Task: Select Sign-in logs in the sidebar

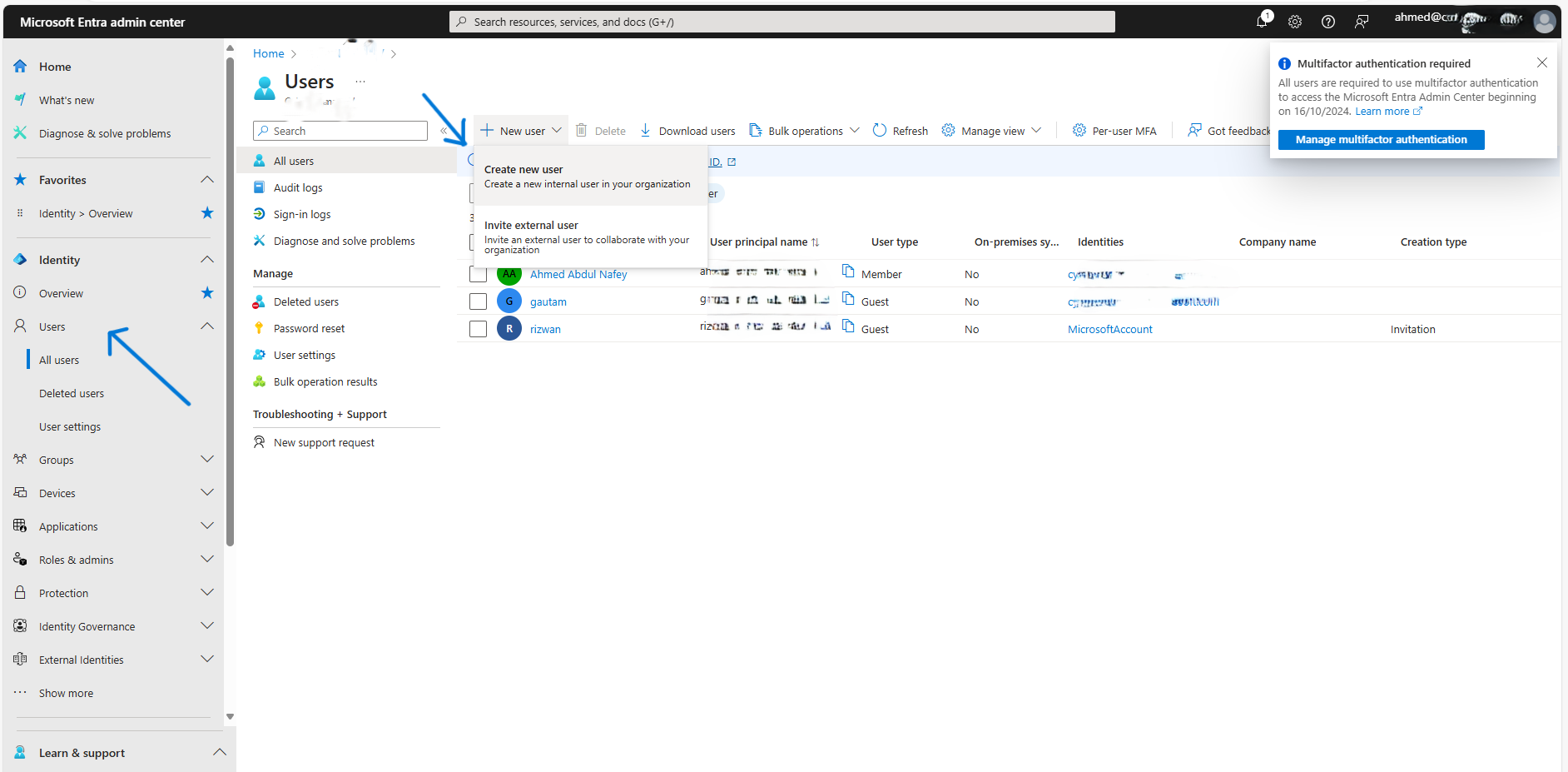Action: 300,213
